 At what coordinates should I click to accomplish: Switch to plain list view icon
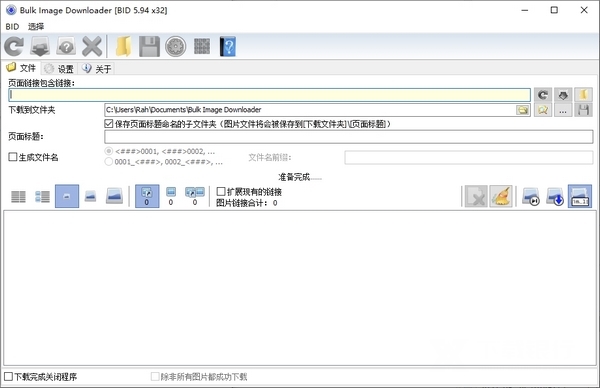point(18,196)
